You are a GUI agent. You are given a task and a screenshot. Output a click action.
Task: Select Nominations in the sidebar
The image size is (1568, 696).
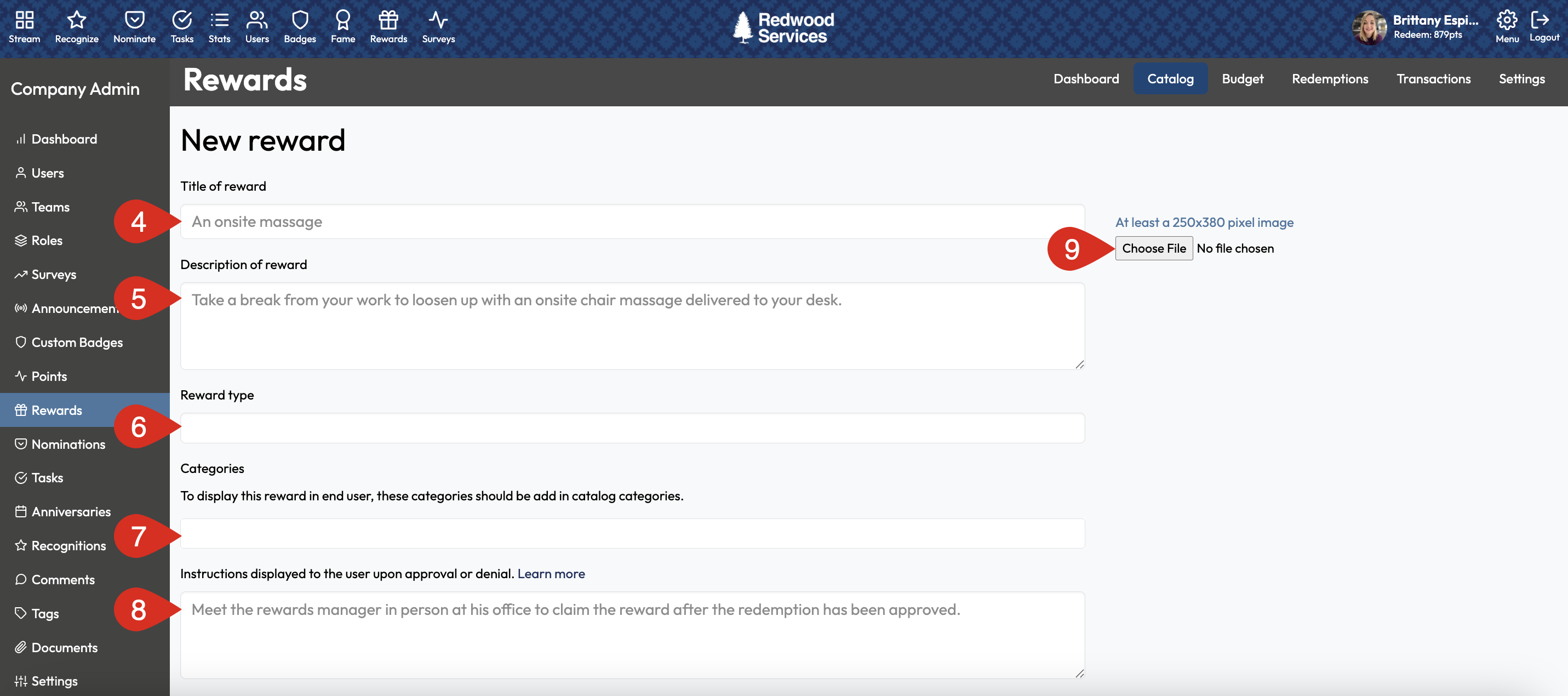pyautogui.click(x=68, y=444)
